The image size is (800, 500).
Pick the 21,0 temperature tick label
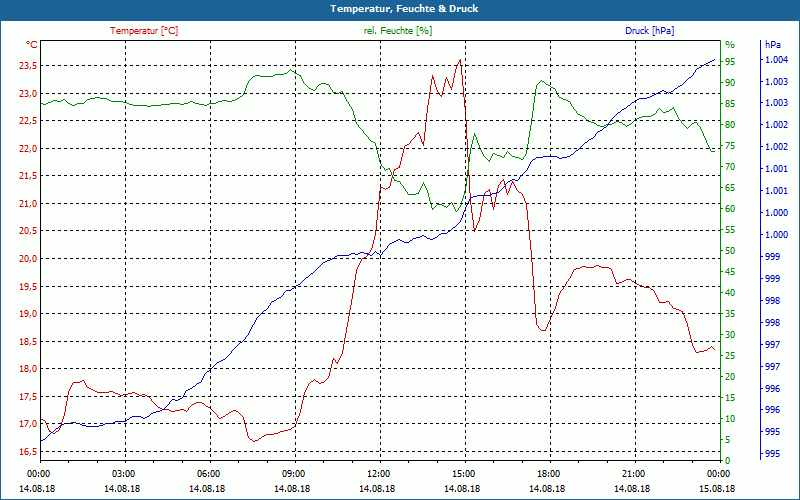28,204
